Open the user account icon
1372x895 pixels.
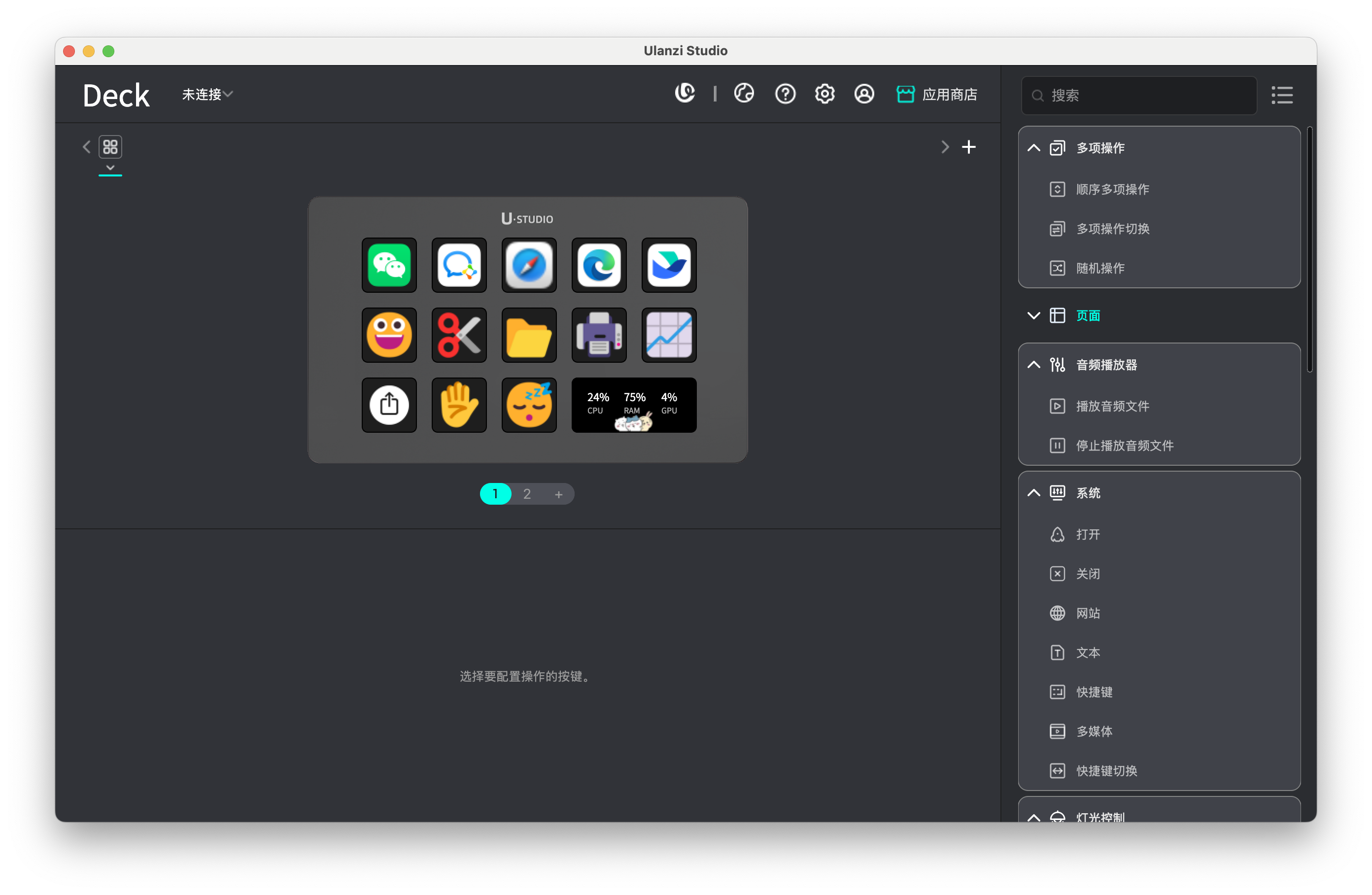[x=863, y=94]
